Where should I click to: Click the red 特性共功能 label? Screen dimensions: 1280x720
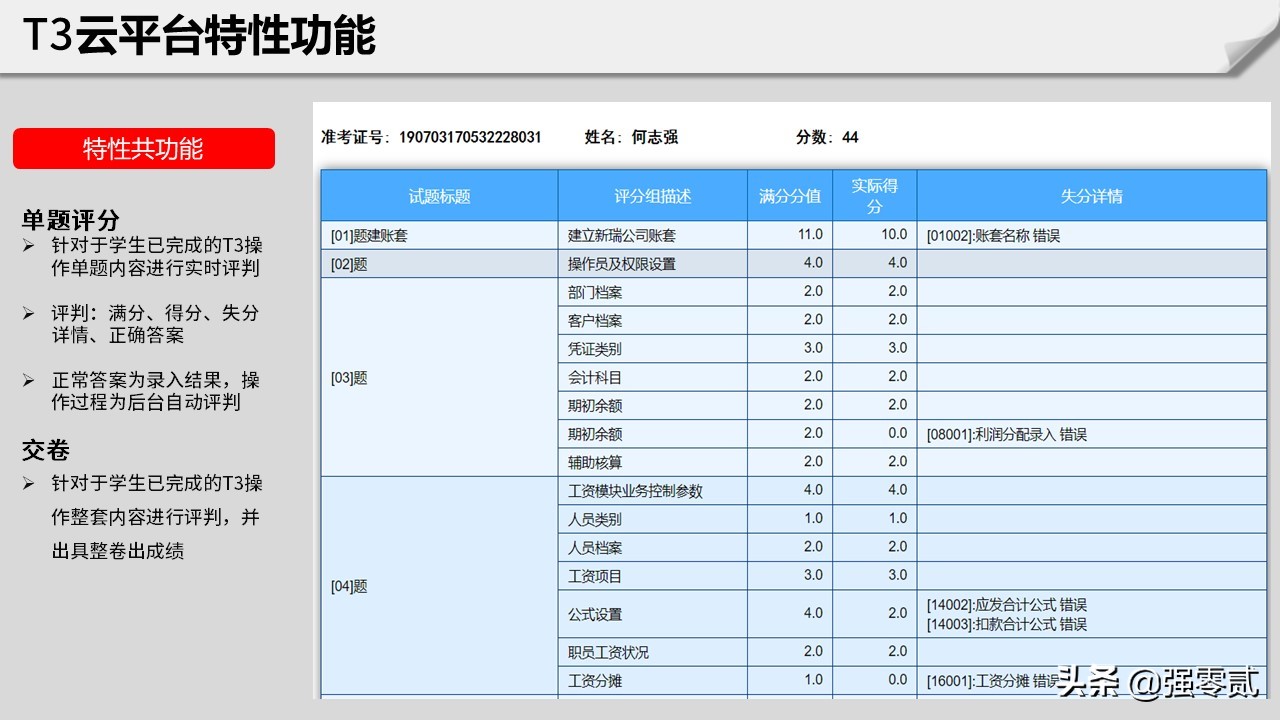(143, 147)
